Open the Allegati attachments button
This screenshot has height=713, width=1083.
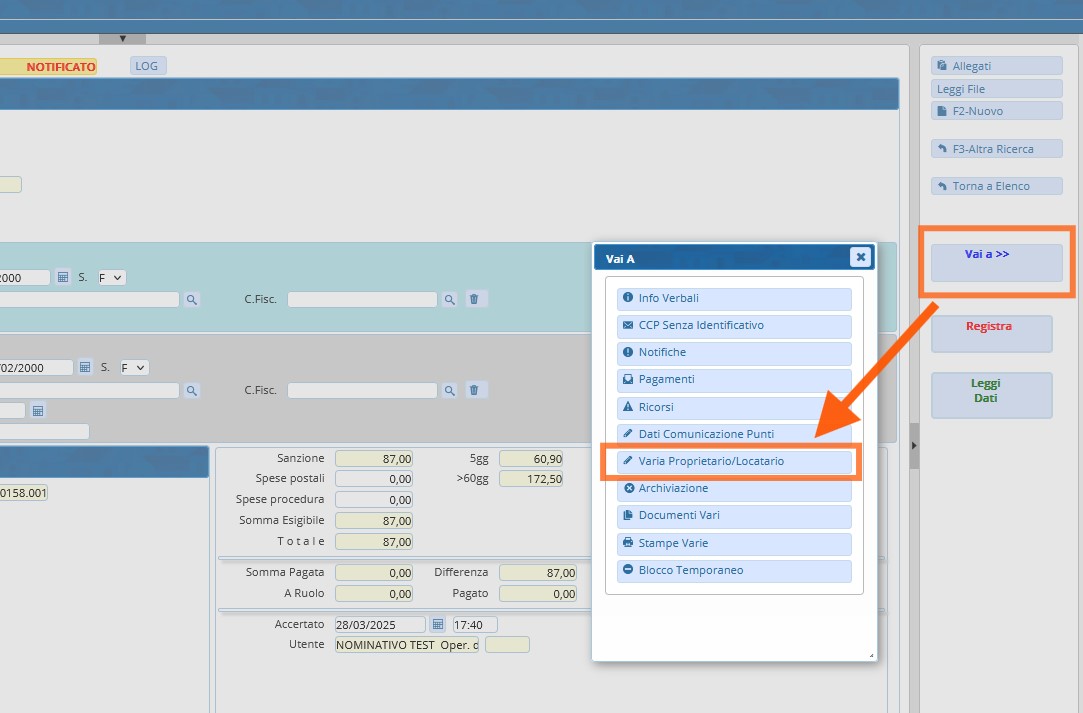click(x=997, y=66)
